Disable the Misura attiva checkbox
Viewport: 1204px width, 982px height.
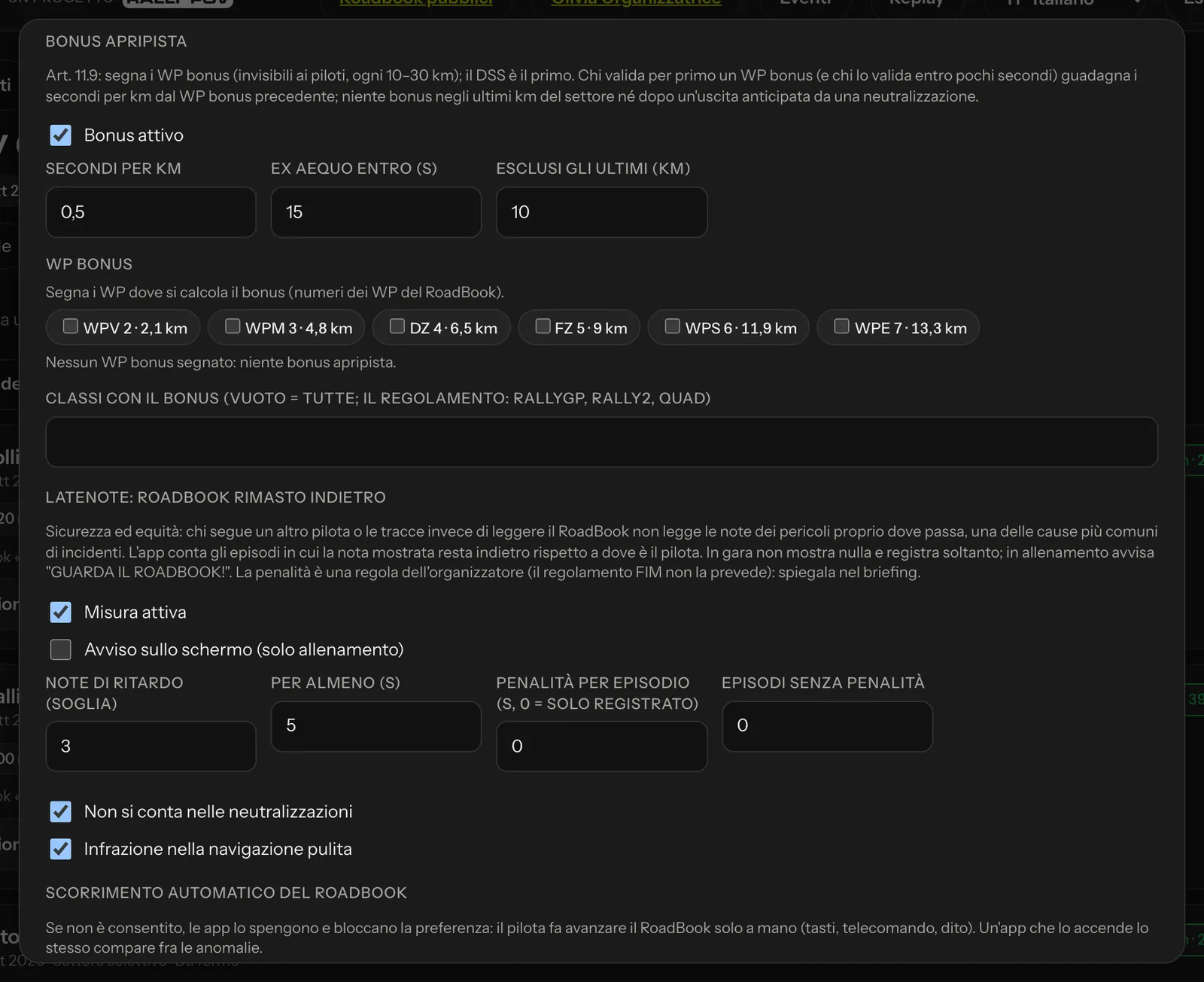(x=61, y=613)
